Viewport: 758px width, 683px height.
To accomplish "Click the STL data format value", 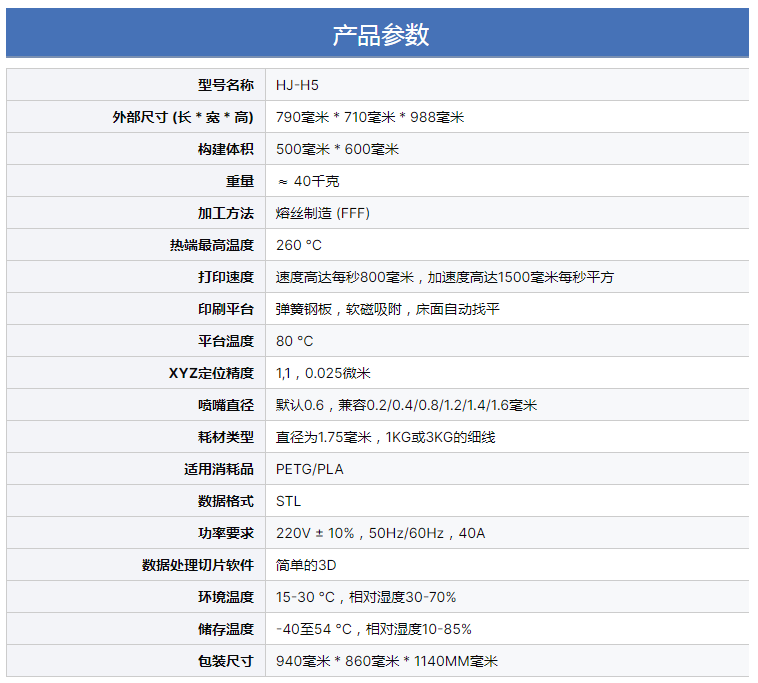I will click(x=288, y=501).
